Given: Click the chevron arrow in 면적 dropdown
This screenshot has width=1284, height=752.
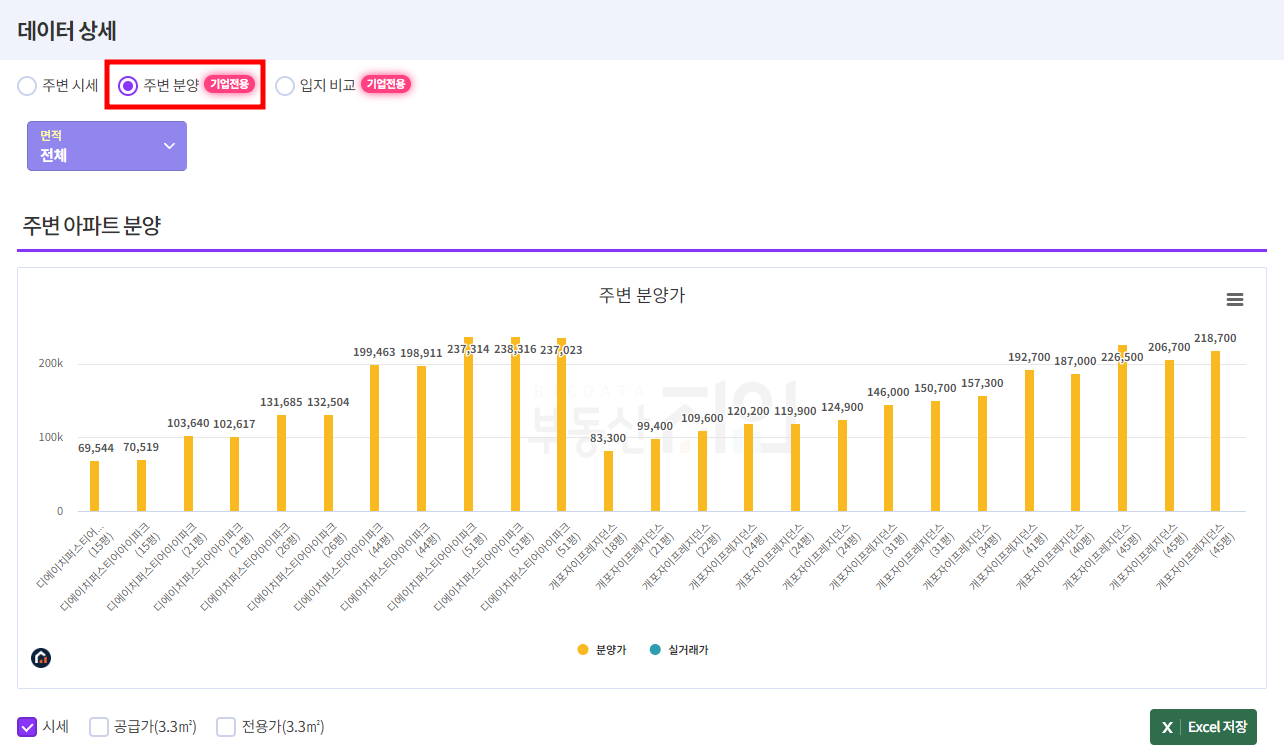Looking at the screenshot, I should 169,146.
